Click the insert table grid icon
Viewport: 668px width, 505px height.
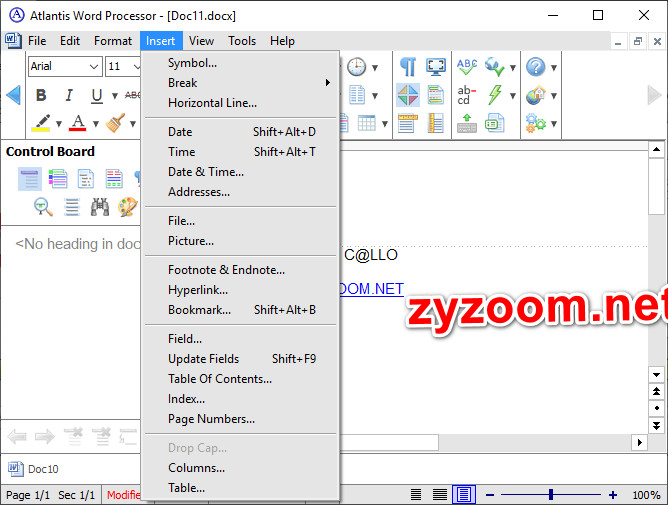366,123
